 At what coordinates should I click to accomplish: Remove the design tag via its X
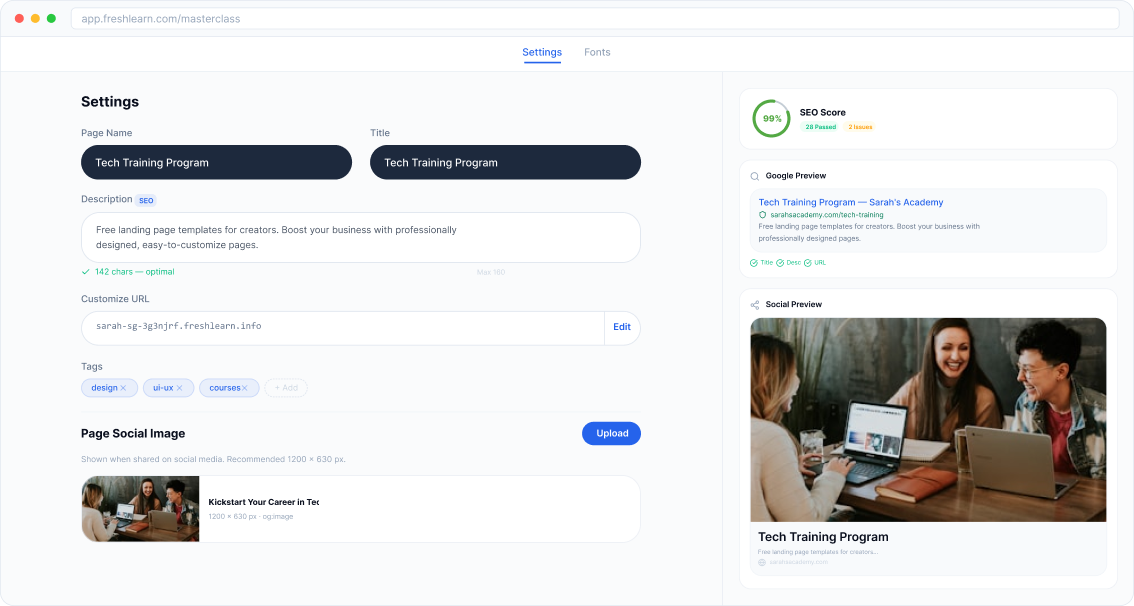tap(123, 388)
